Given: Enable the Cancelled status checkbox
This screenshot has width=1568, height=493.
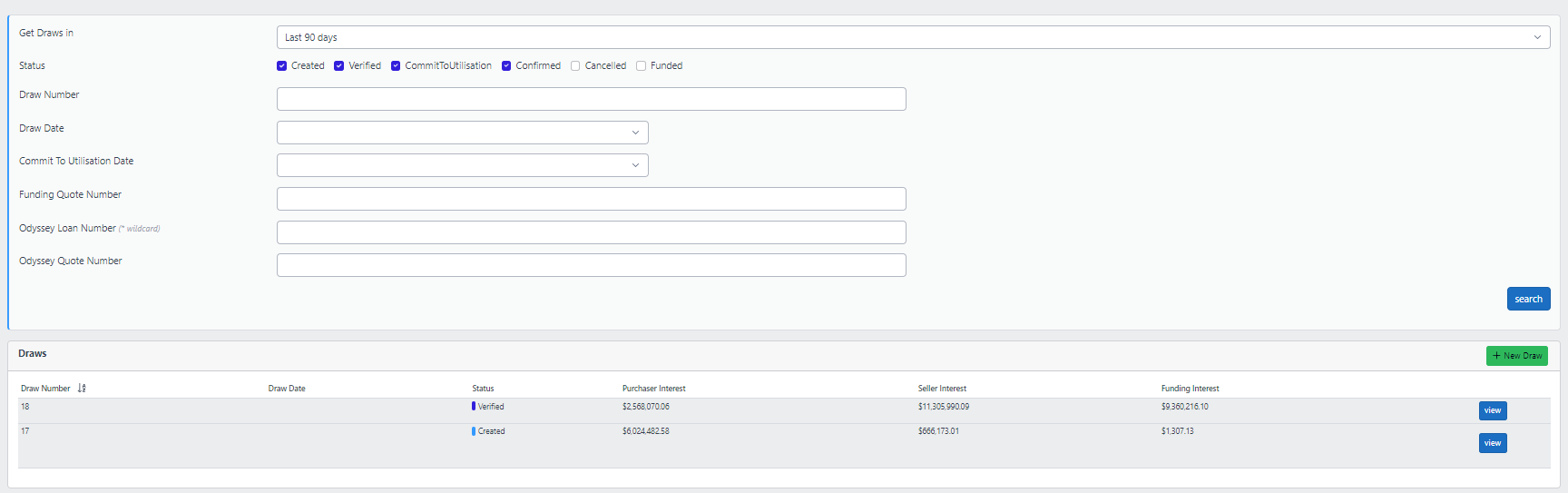Looking at the screenshot, I should [575, 66].
